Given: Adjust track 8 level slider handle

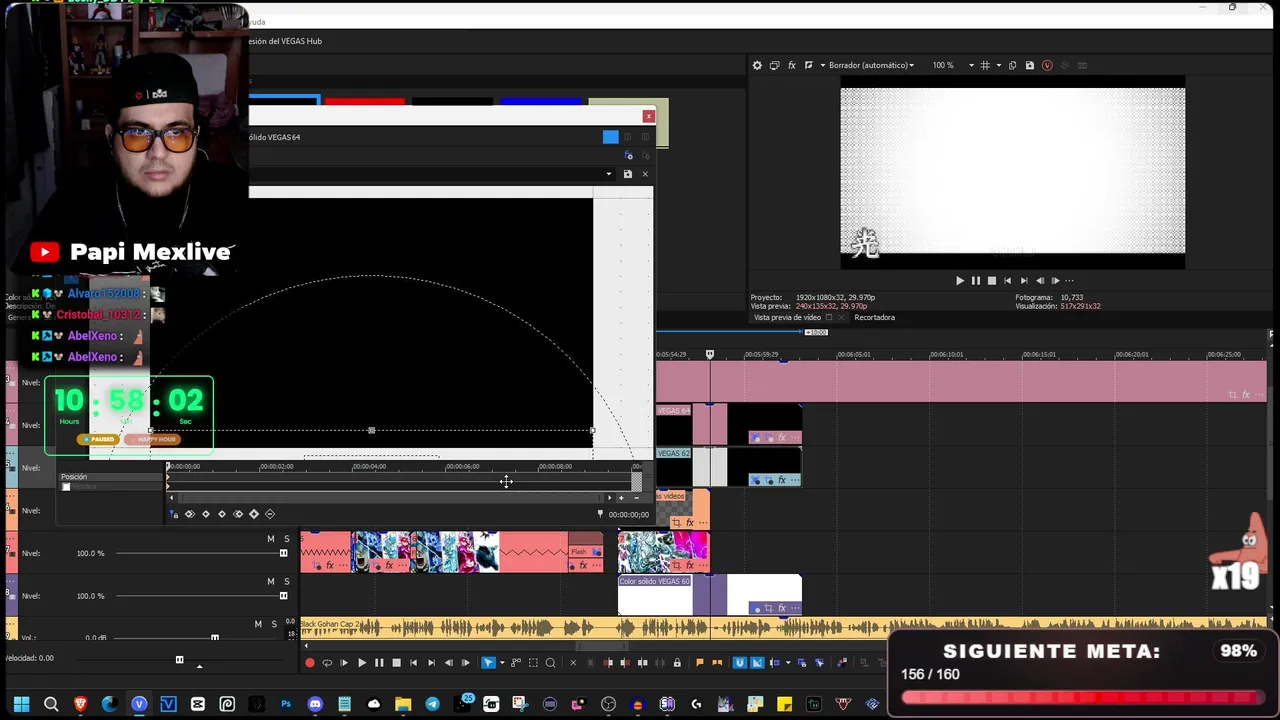Looking at the screenshot, I should pyautogui.click(x=283, y=596).
